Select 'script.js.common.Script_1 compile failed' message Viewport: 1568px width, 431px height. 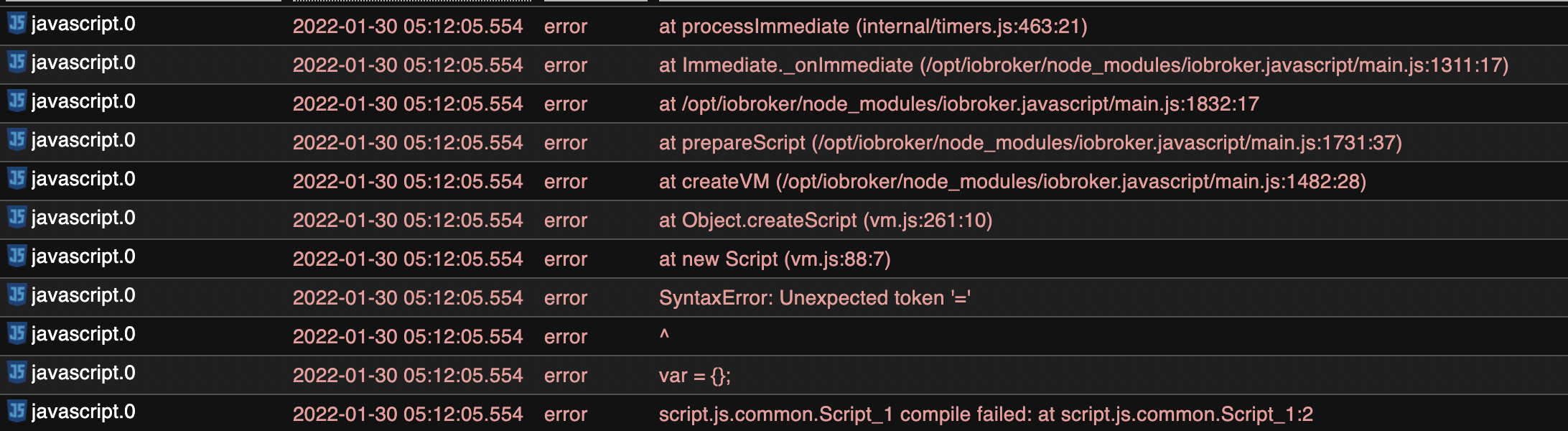pyautogui.click(x=986, y=414)
